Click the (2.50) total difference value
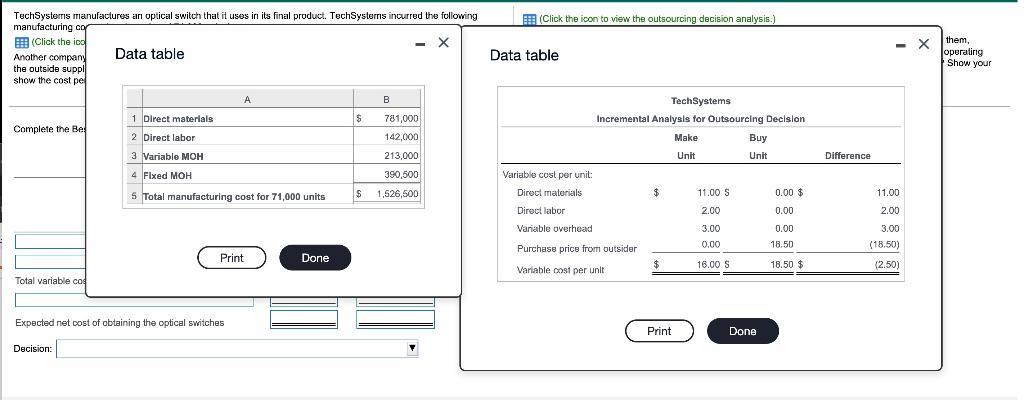Image resolution: width=1024 pixels, height=400 pixels. click(x=887, y=265)
